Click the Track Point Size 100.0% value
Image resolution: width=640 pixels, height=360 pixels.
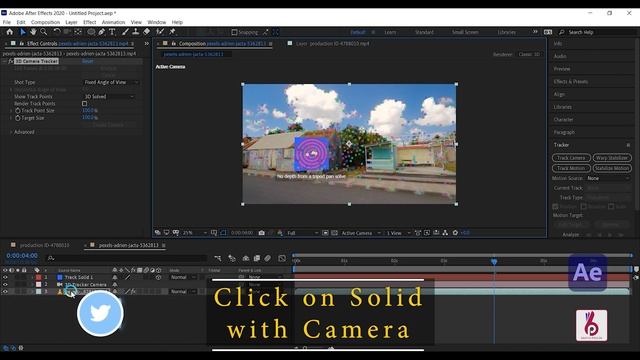(89, 111)
